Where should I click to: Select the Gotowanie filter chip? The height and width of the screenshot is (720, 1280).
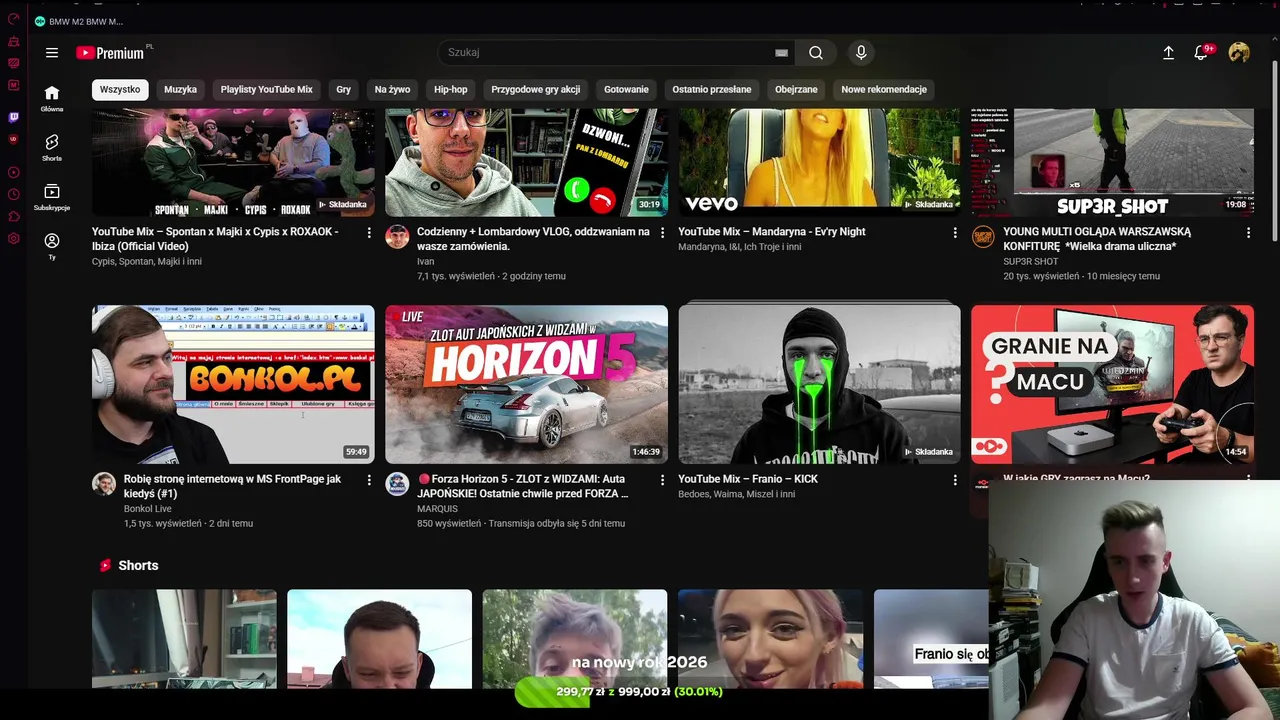click(x=626, y=89)
